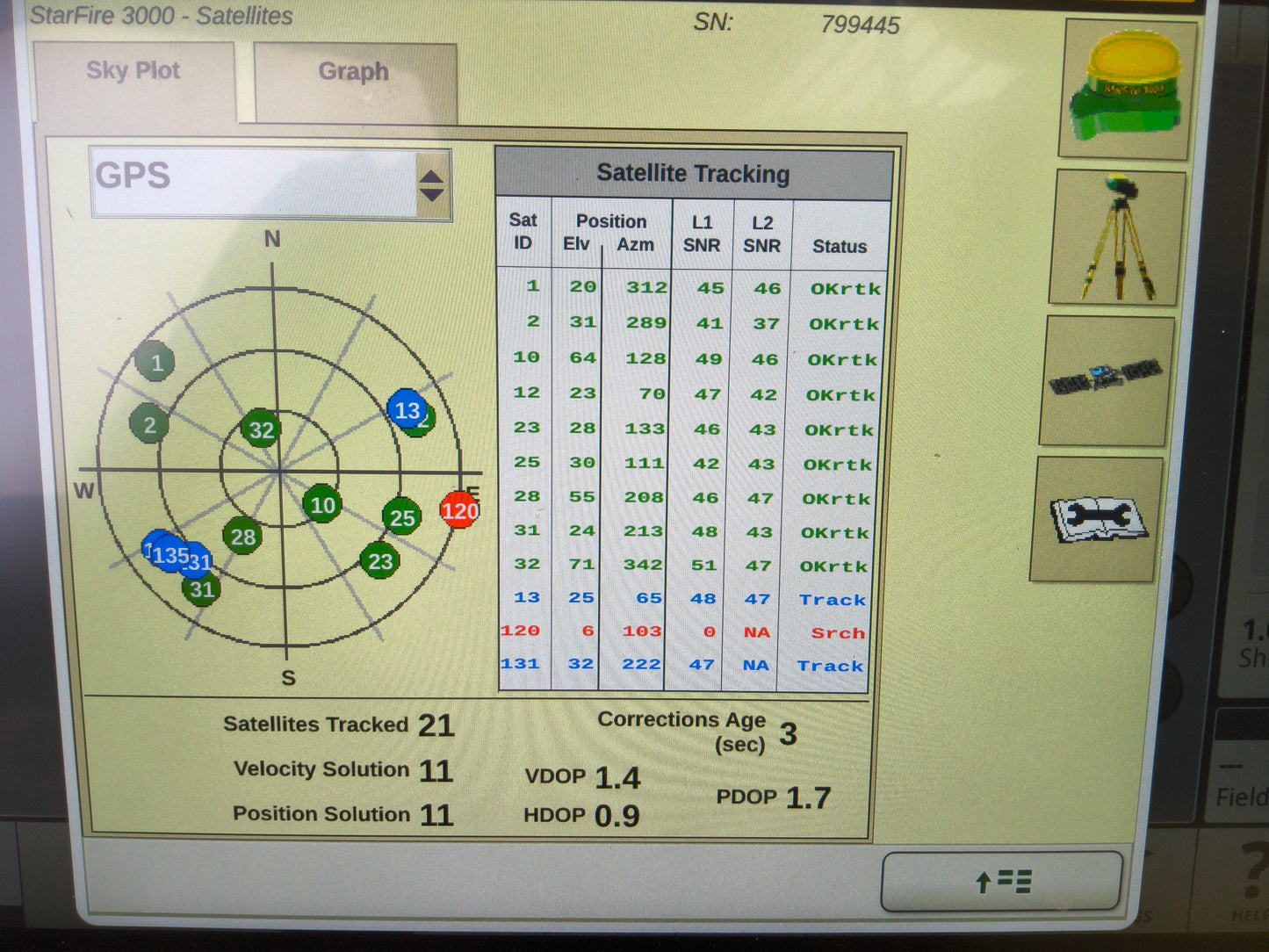Select satellite 32 marker on sky plot
This screenshot has height=952, width=1269.
click(x=261, y=429)
